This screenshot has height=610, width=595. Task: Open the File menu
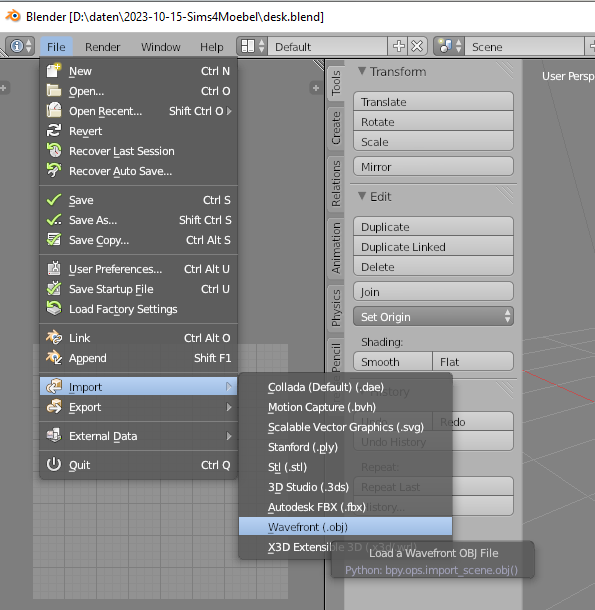click(x=56, y=47)
